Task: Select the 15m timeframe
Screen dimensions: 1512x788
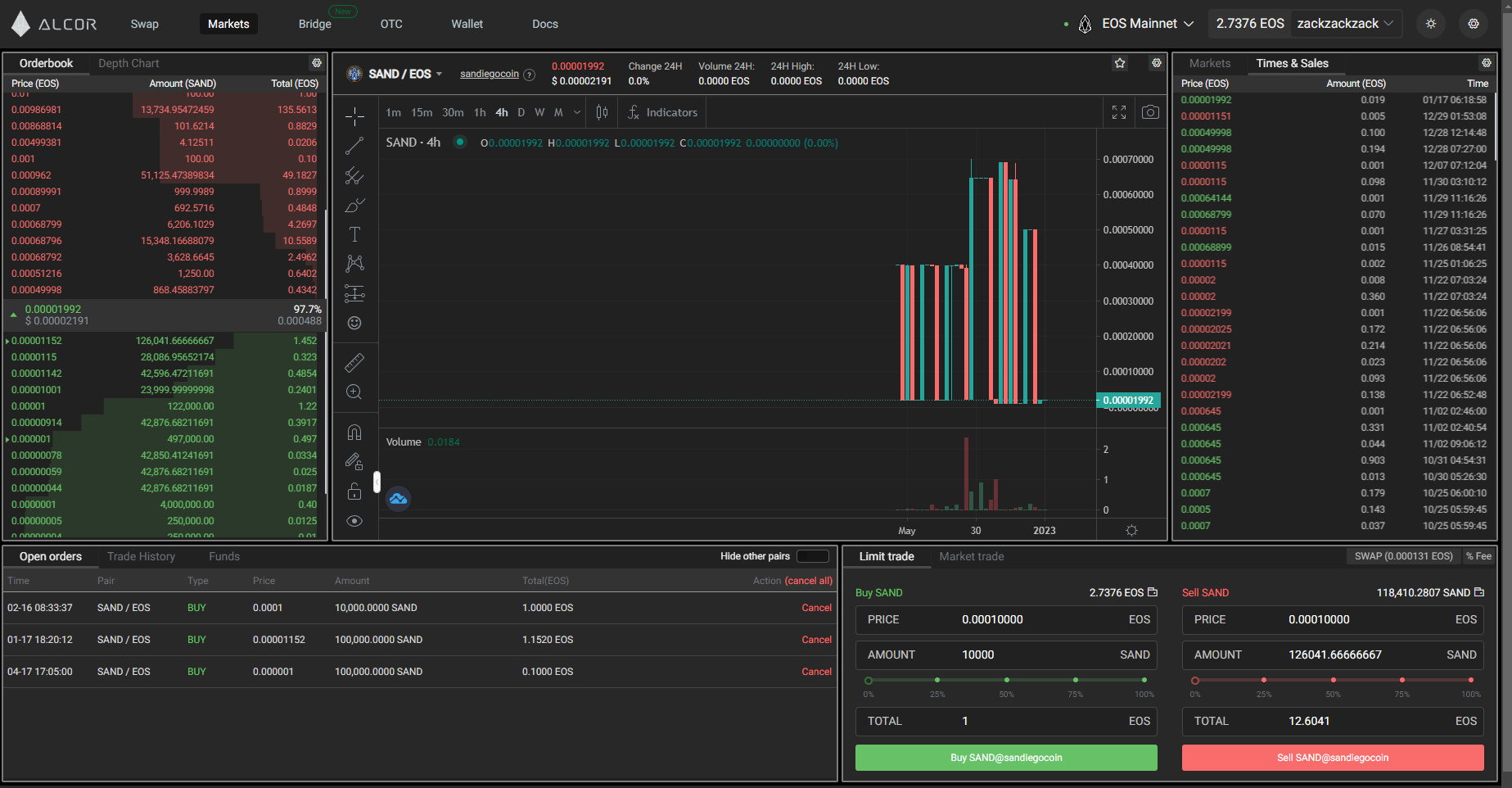Action: (x=422, y=112)
